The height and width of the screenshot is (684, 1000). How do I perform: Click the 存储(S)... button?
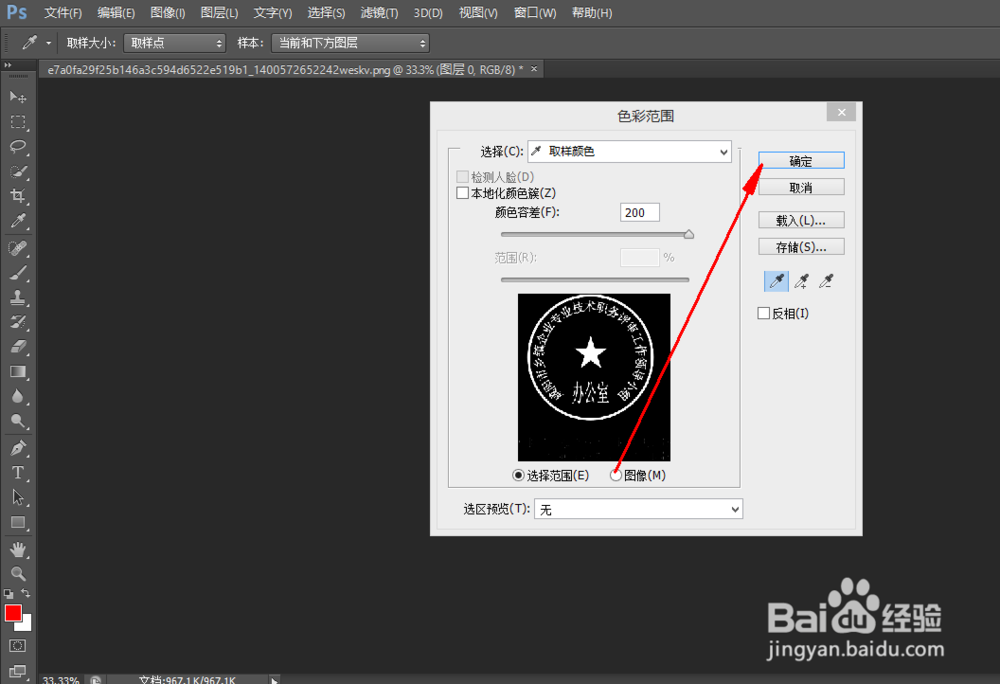point(801,247)
